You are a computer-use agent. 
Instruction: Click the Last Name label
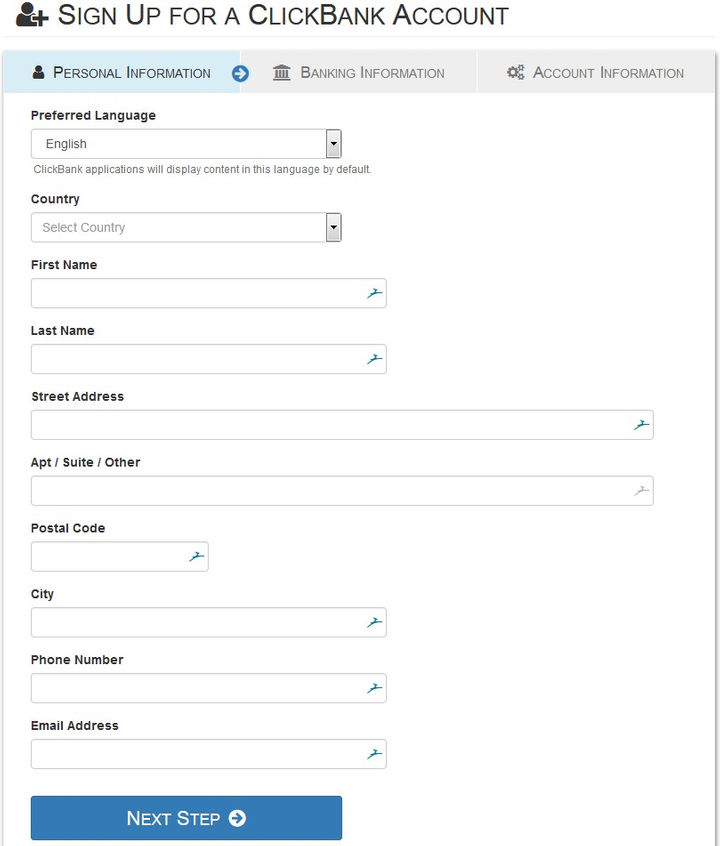point(63,331)
